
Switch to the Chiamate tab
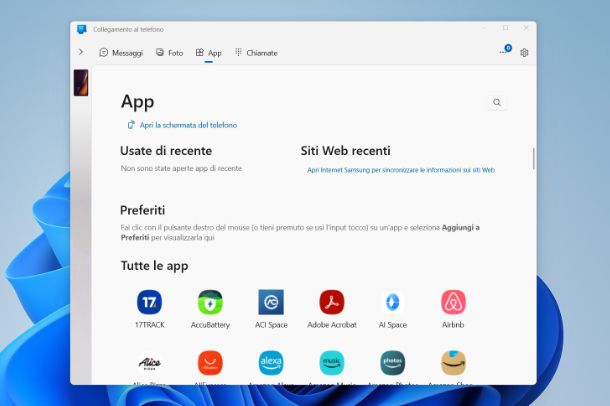point(256,53)
